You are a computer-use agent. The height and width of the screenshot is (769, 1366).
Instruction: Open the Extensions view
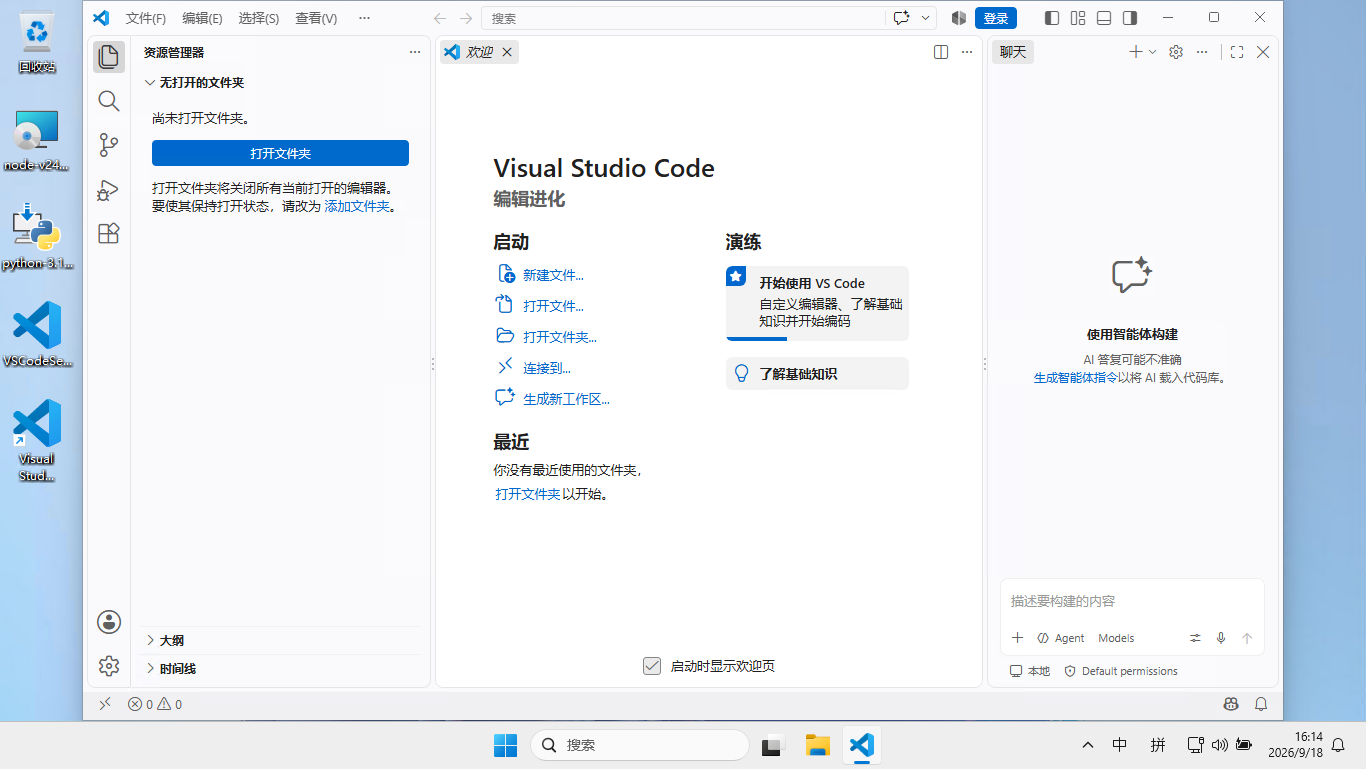[109, 233]
